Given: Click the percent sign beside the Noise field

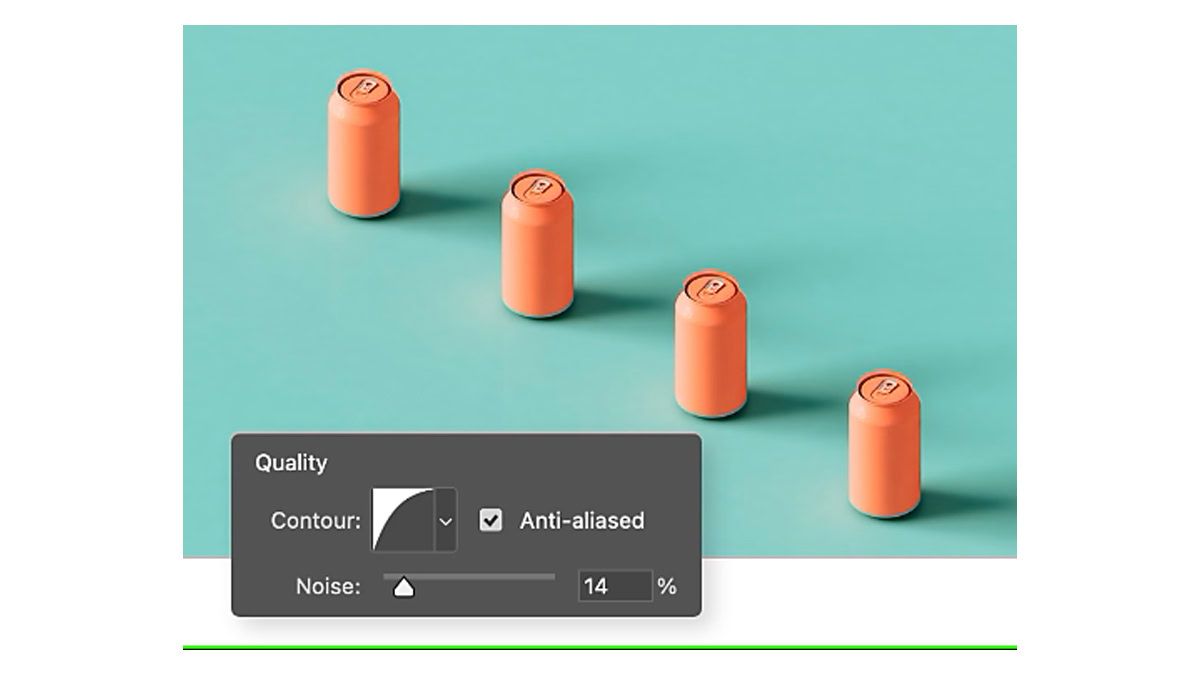Looking at the screenshot, I should (667, 587).
